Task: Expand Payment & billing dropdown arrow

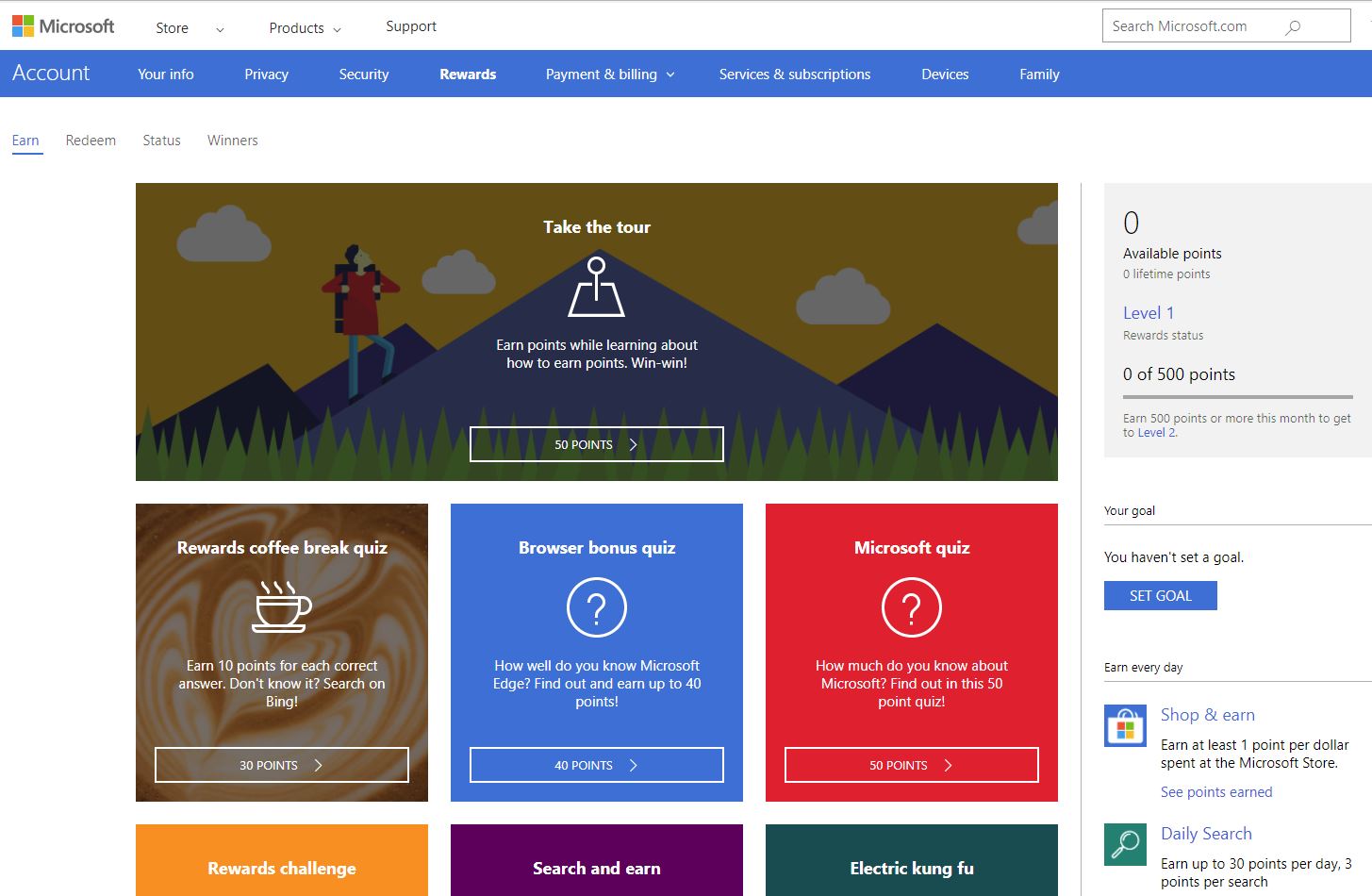Action: (670, 75)
